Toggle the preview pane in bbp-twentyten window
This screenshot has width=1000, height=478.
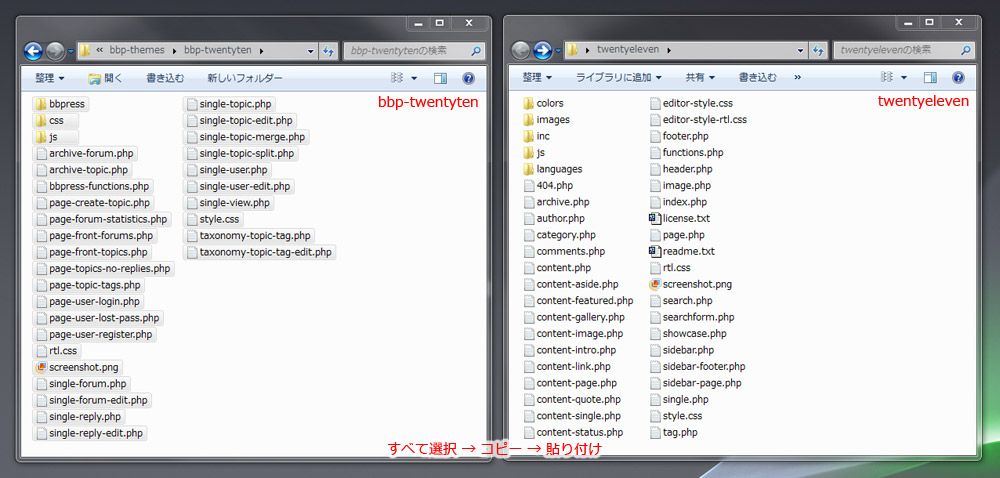pyautogui.click(x=440, y=77)
